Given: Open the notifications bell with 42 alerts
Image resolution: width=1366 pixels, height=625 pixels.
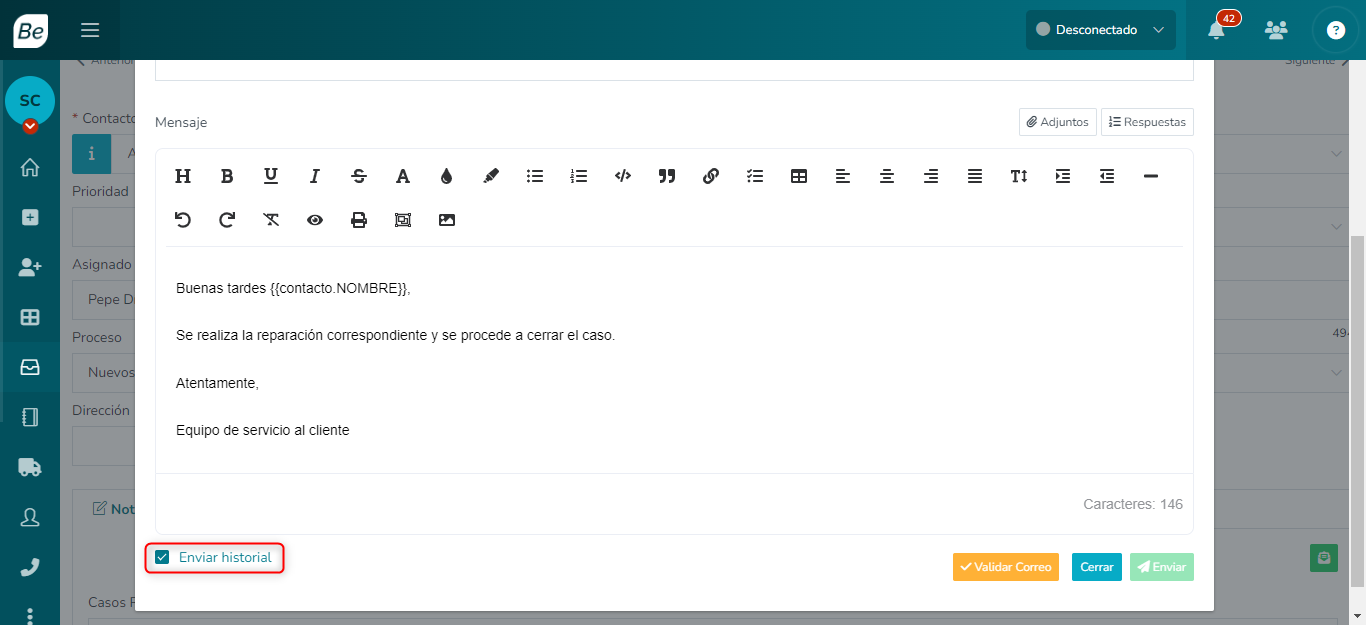Looking at the screenshot, I should click(1216, 30).
